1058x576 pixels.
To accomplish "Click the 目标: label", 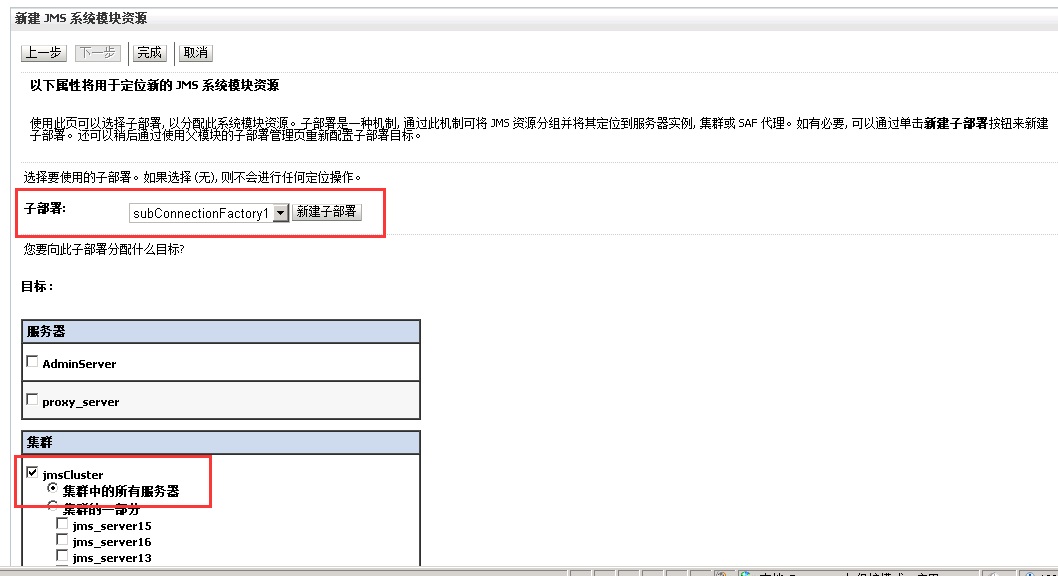I will pos(37,287).
